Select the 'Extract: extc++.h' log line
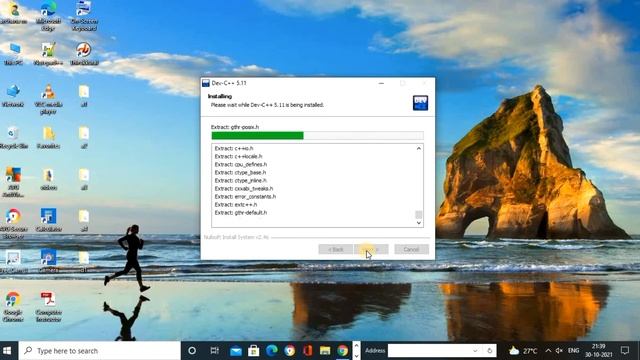The width and height of the screenshot is (640, 360). coord(236,204)
